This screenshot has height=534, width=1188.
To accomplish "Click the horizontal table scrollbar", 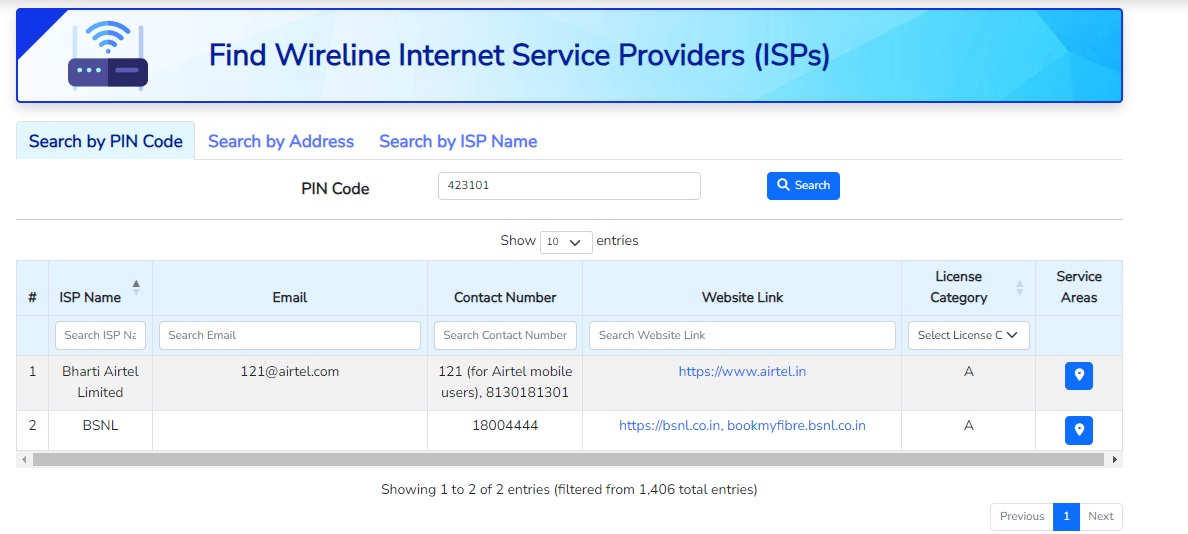I will tap(568, 459).
